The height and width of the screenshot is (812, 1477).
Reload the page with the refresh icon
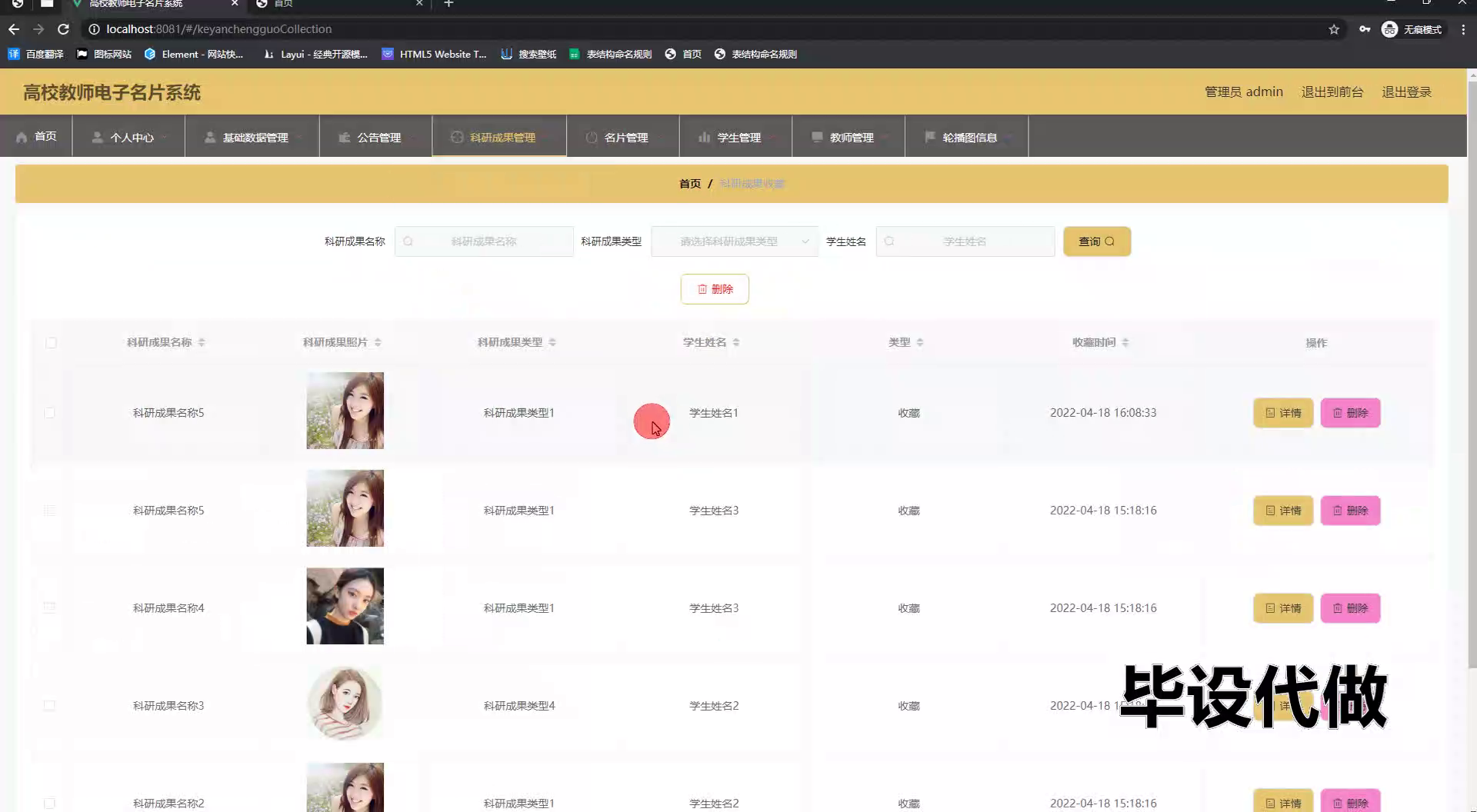(x=64, y=29)
